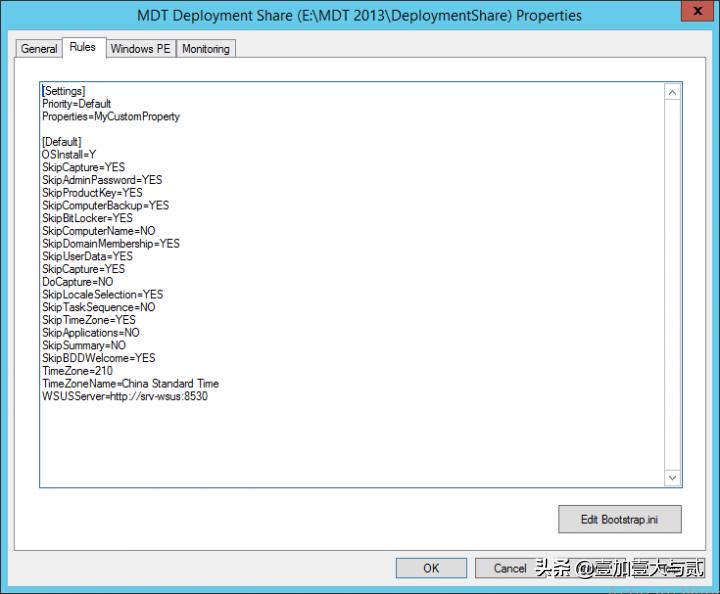Screen dimensions: 720x594
Task: Select the Rules tab
Action: point(83,47)
